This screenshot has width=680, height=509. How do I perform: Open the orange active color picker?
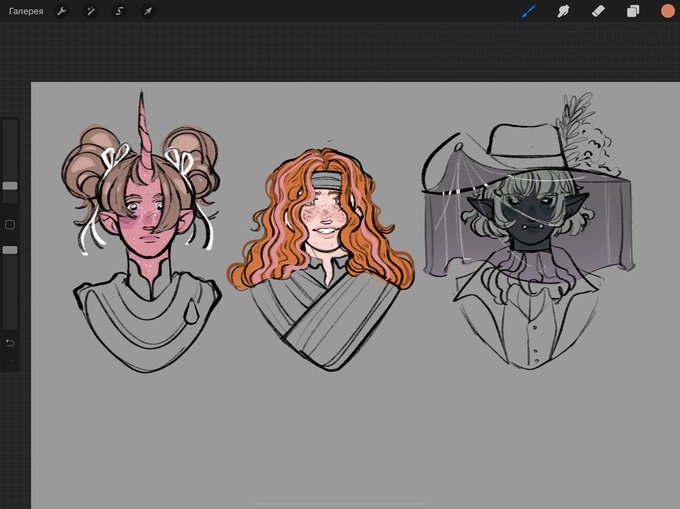click(668, 11)
